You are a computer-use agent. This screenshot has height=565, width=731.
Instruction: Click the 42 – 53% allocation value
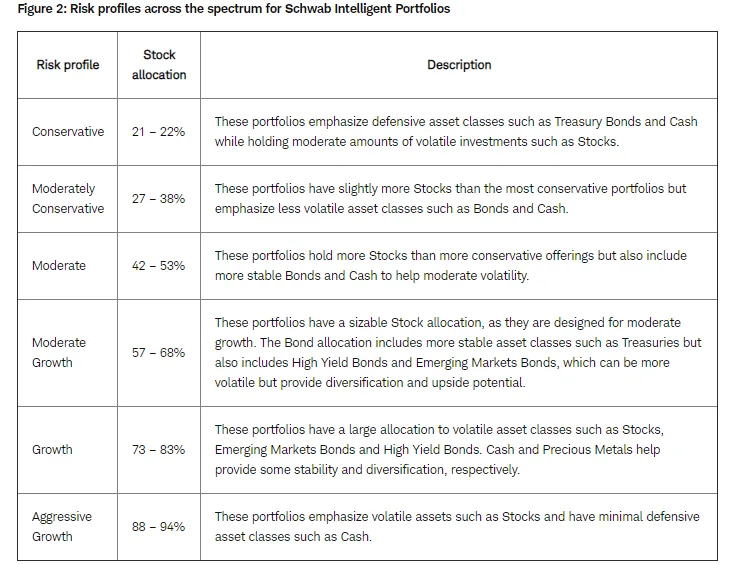pos(159,266)
